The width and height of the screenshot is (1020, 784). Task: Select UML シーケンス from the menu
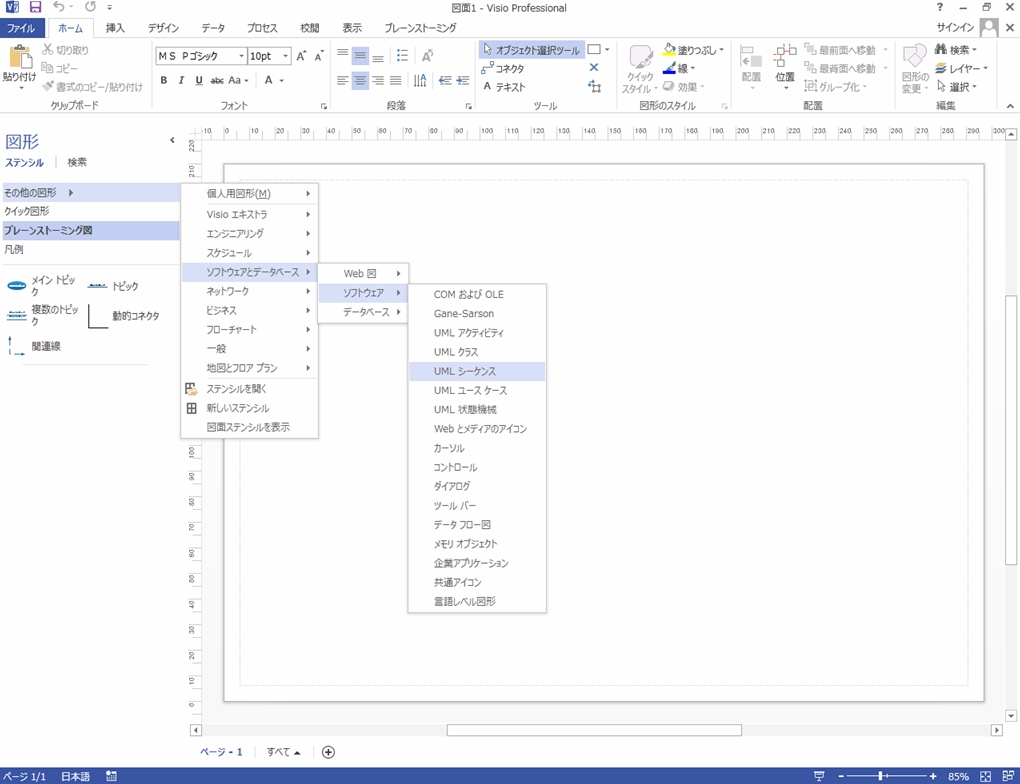click(x=464, y=371)
